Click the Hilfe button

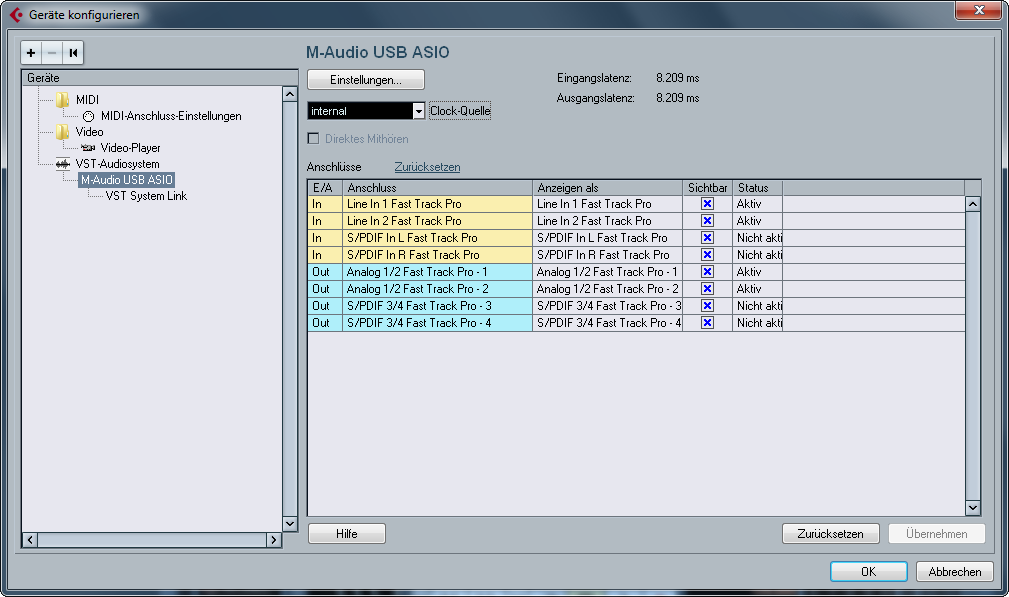click(x=347, y=533)
